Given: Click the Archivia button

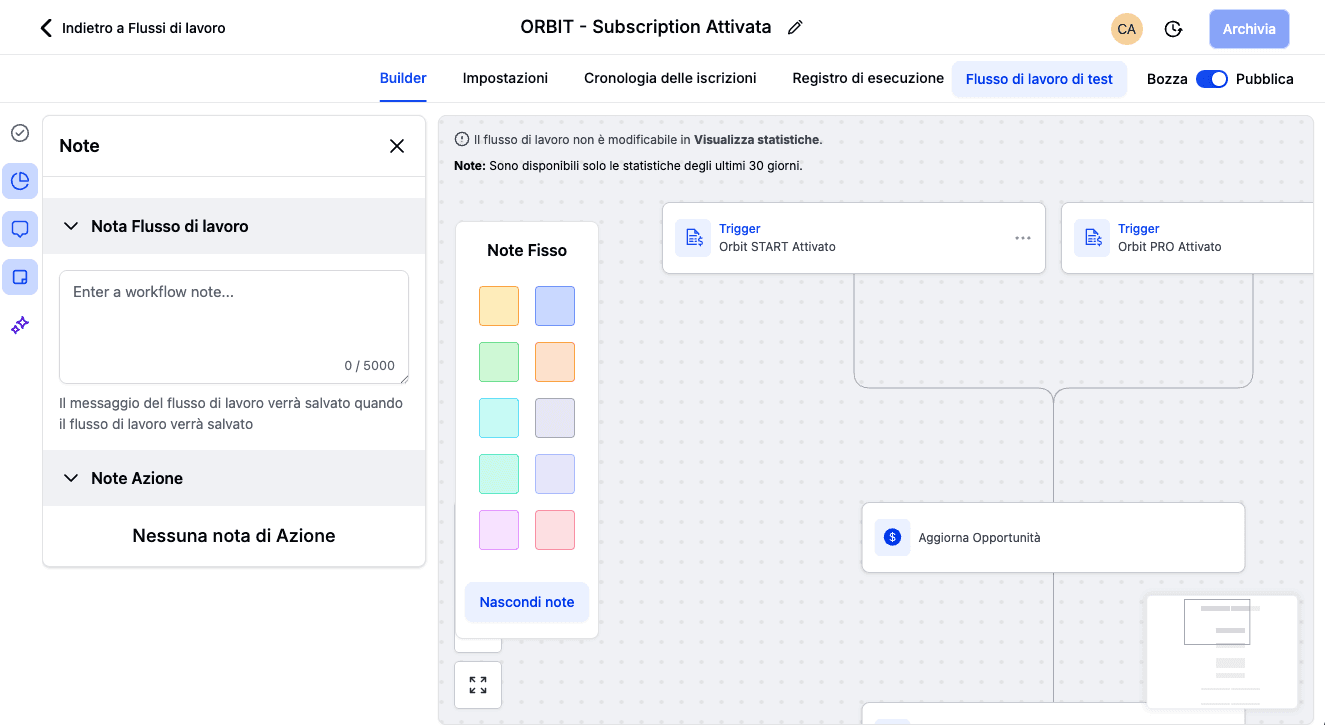Looking at the screenshot, I should [x=1249, y=29].
